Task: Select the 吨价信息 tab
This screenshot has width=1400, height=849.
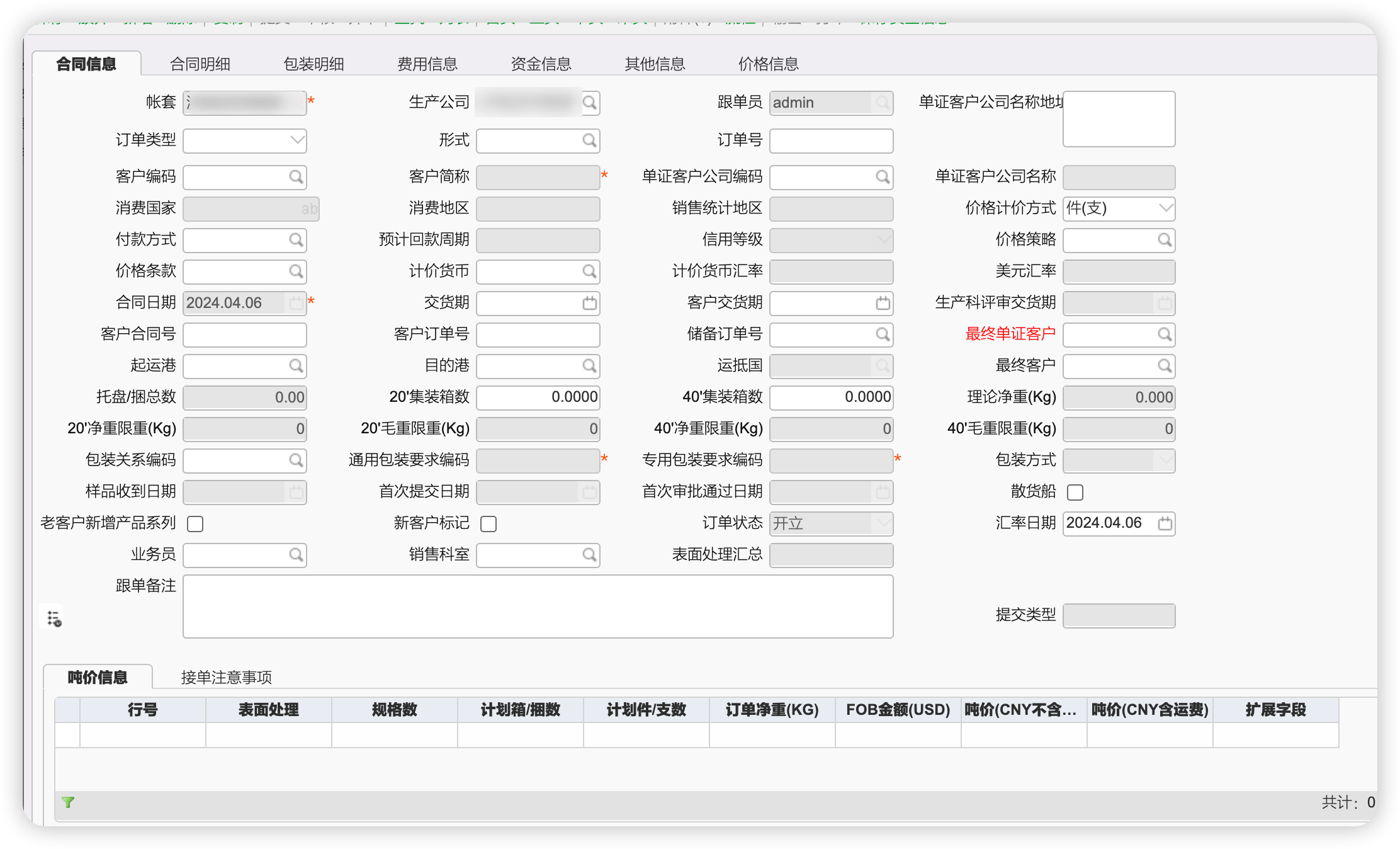Action: point(98,678)
